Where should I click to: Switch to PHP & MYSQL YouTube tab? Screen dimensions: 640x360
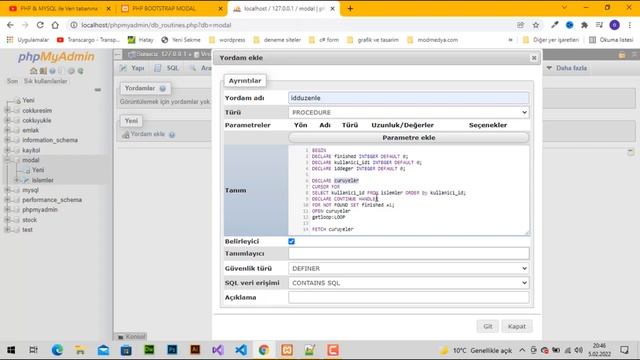[59, 9]
